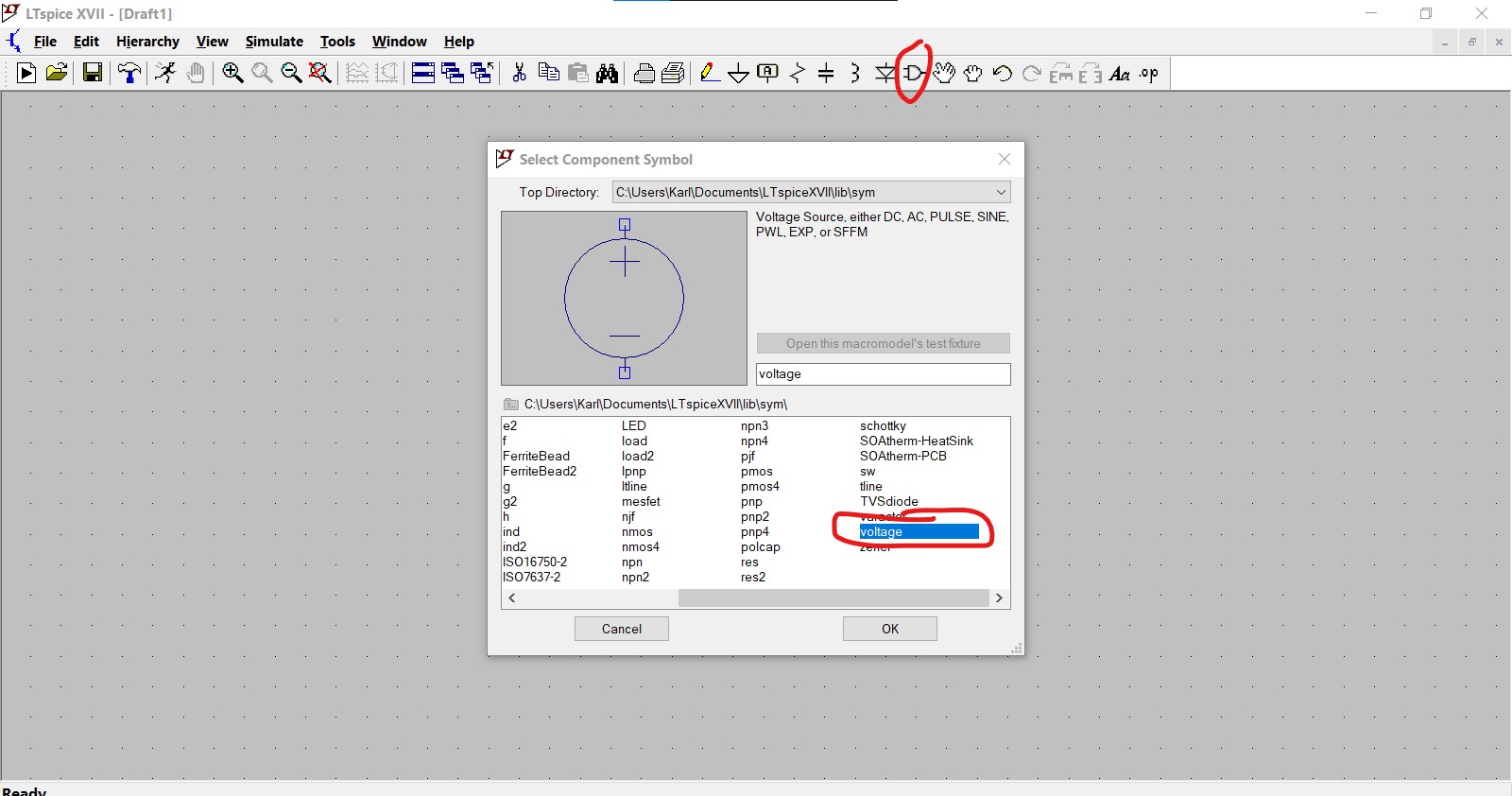The width and height of the screenshot is (1512, 796).
Task: Select the Text 'Aa' tool
Action: (x=1120, y=73)
